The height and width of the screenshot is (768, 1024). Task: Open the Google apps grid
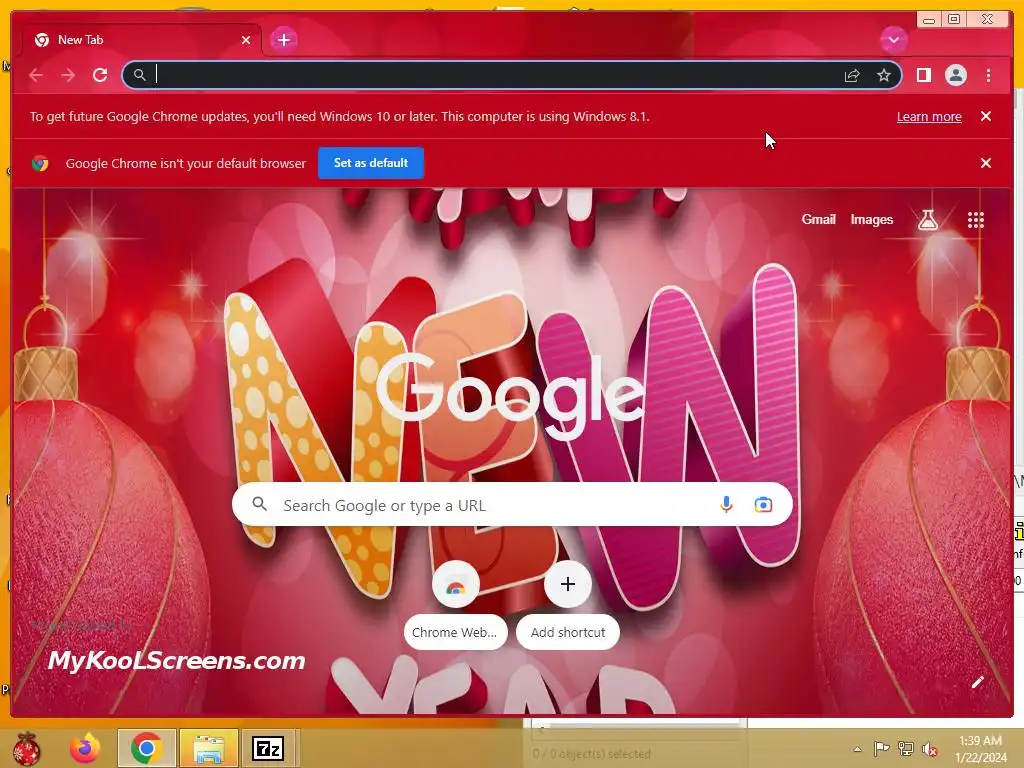[x=976, y=220]
